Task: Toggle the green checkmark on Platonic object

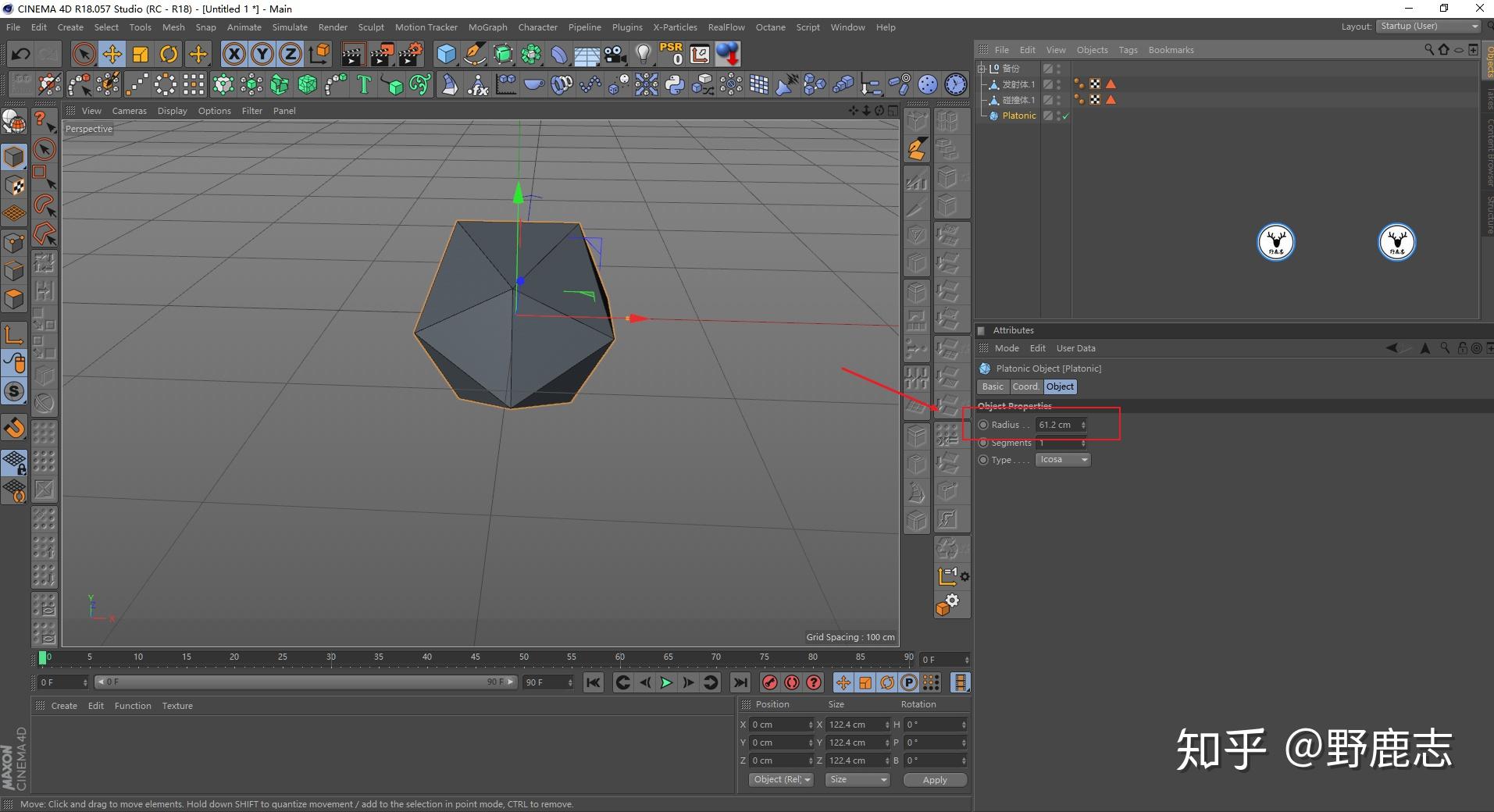Action: (x=1065, y=116)
